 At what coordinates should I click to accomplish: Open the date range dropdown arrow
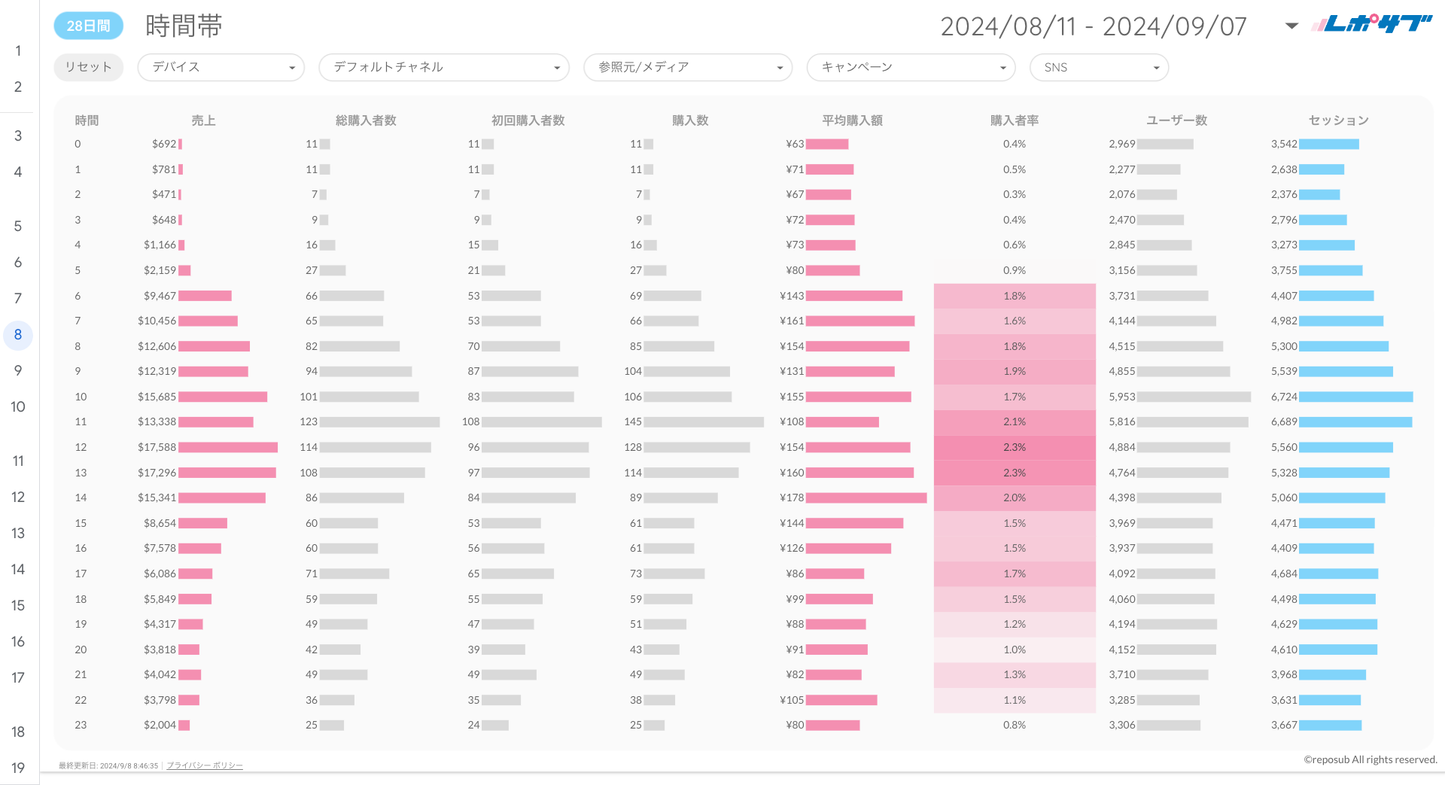(1291, 26)
